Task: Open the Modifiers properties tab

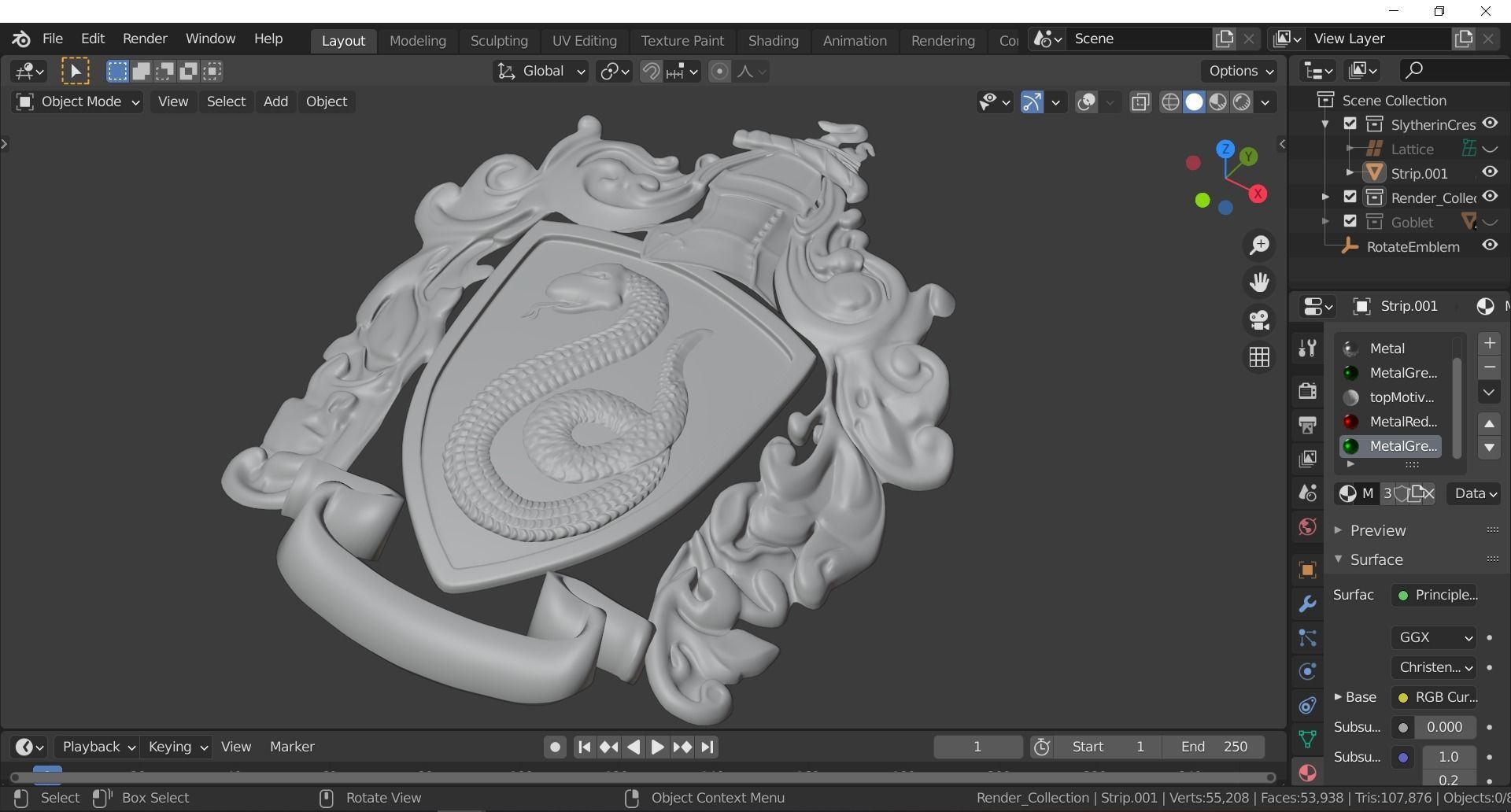Action: pyautogui.click(x=1307, y=604)
